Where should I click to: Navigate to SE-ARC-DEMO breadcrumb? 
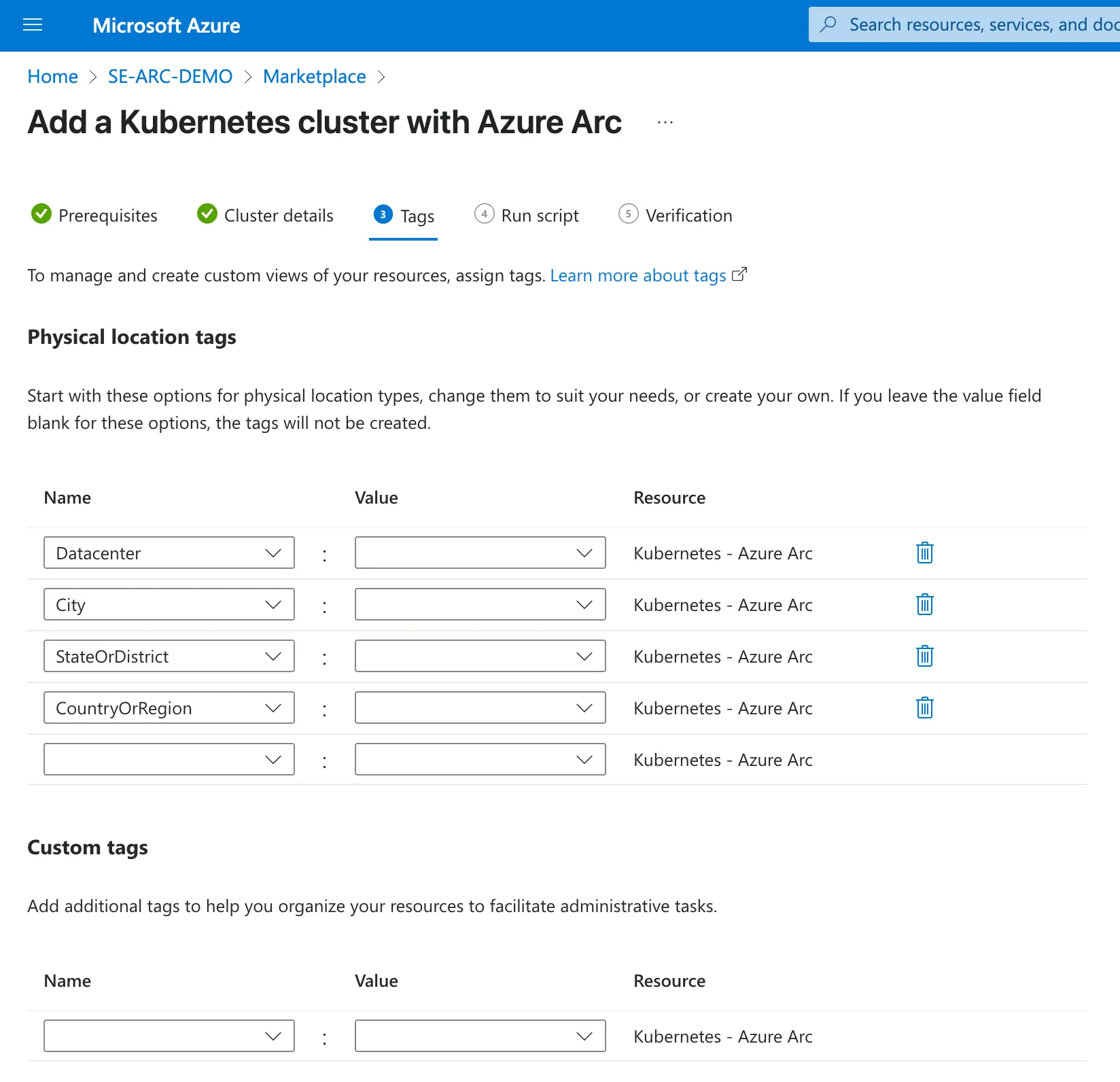pyautogui.click(x=170, y=77)
